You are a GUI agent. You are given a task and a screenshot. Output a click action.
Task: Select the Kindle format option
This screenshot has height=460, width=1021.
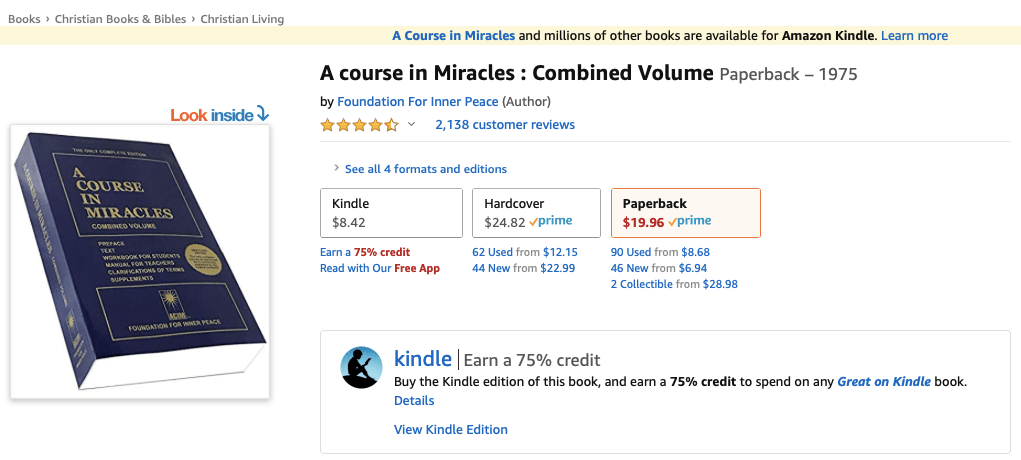pos(391,213)
